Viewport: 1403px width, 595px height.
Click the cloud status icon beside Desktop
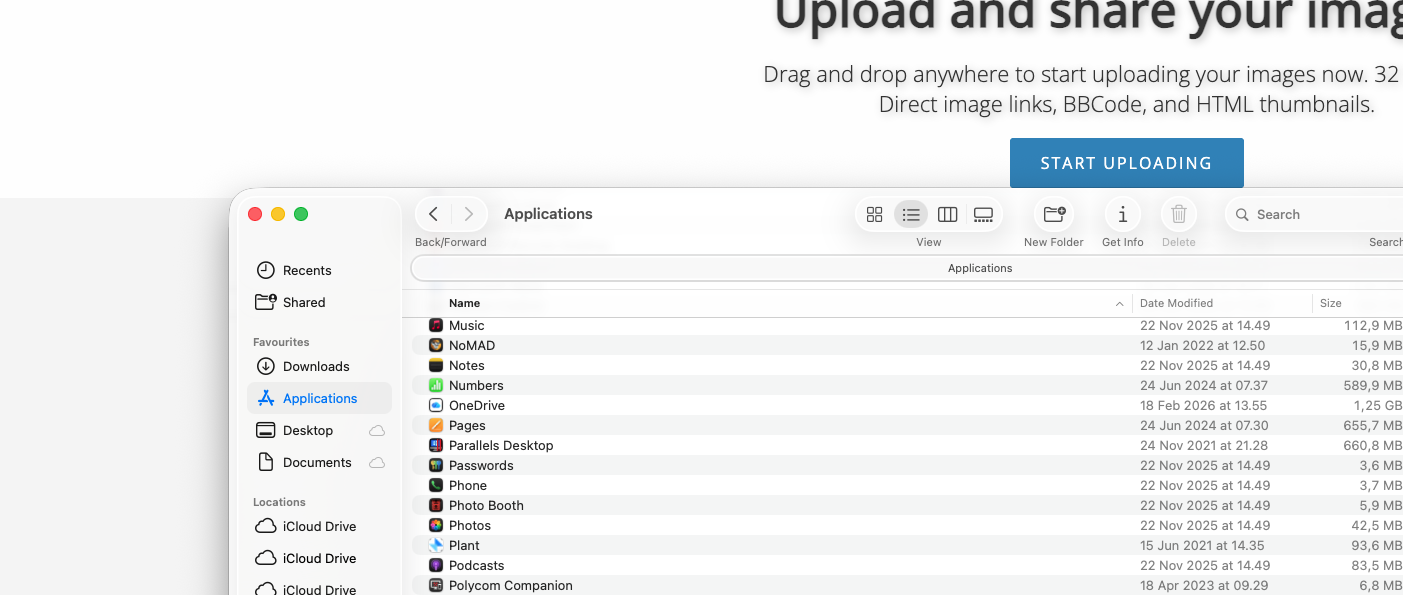377,431
